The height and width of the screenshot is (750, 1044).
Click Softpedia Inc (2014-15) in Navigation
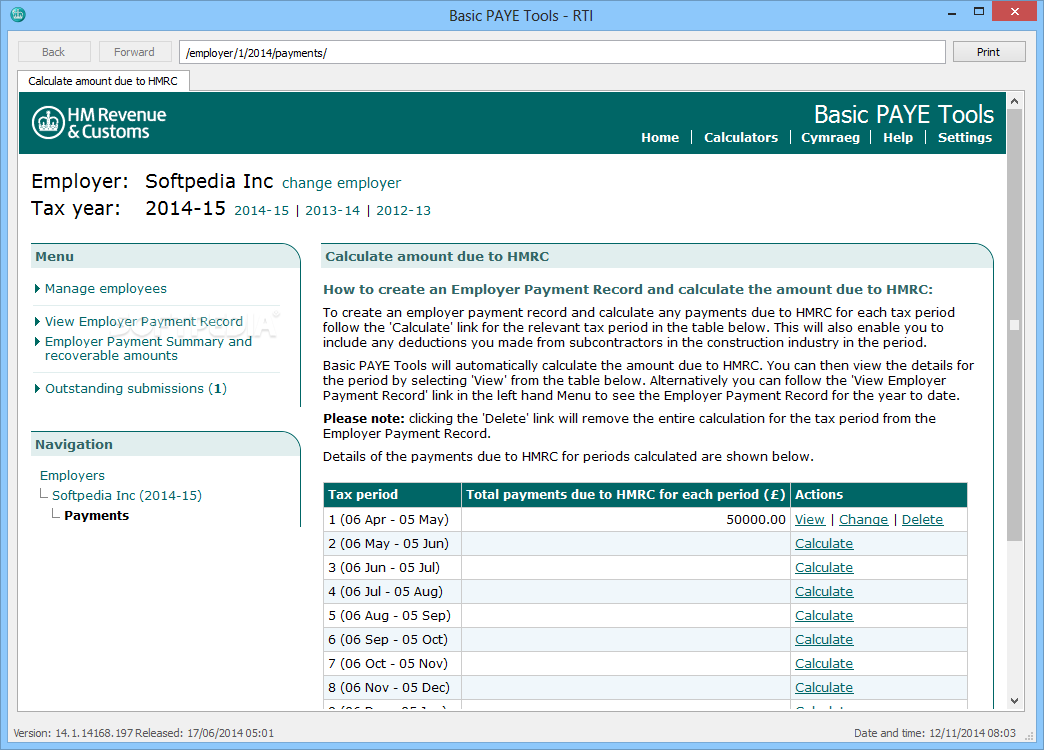tap(127, 496)
